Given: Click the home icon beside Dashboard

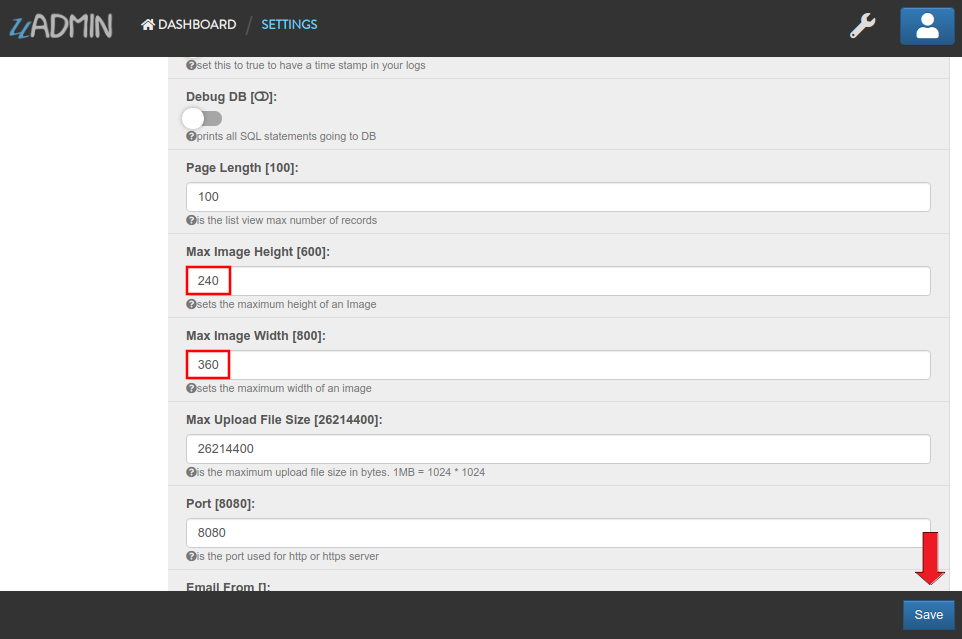Looking at the screenshot, I should tap(148, 25).
